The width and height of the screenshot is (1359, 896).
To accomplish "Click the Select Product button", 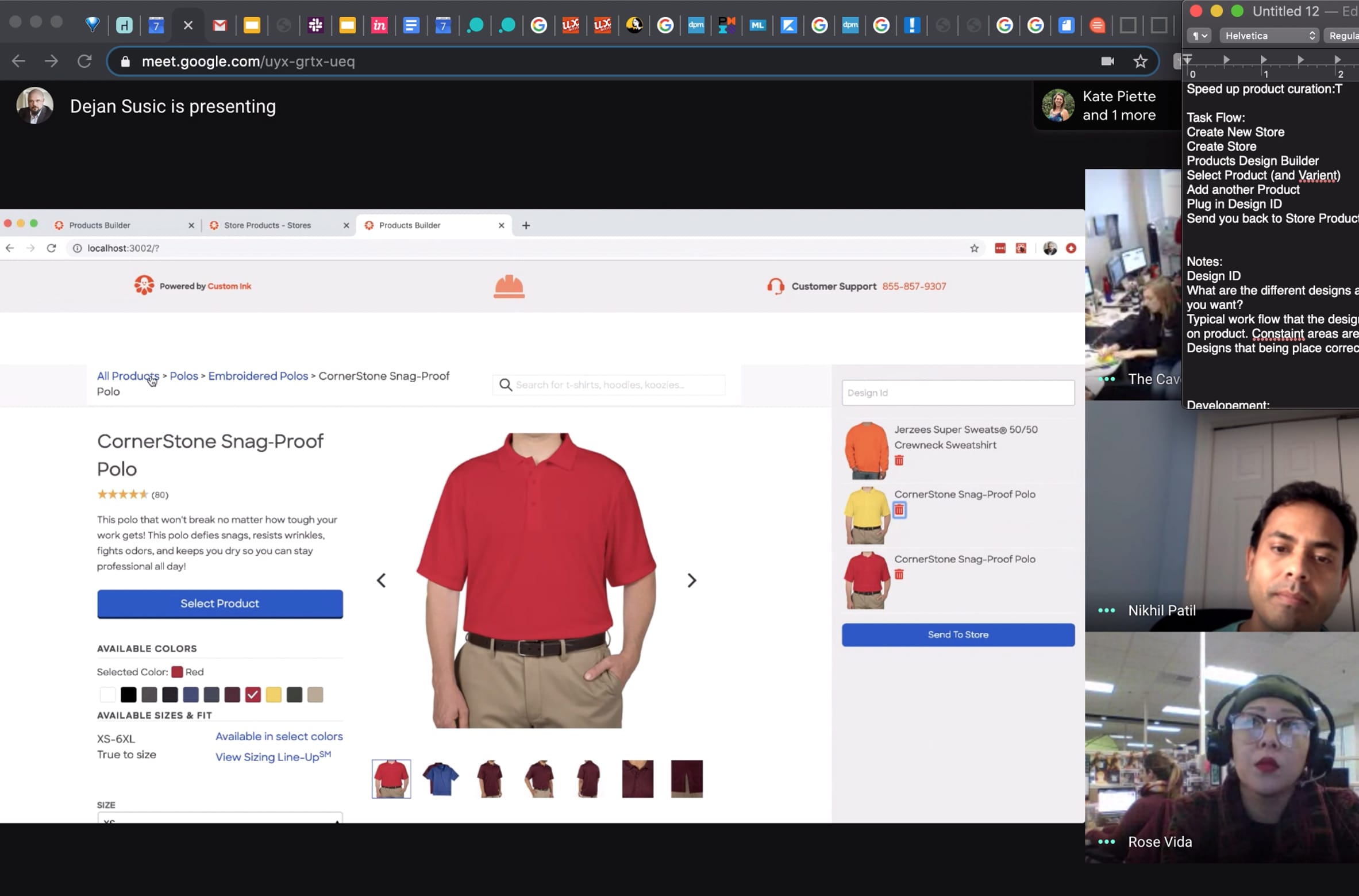I will [220, 603].
